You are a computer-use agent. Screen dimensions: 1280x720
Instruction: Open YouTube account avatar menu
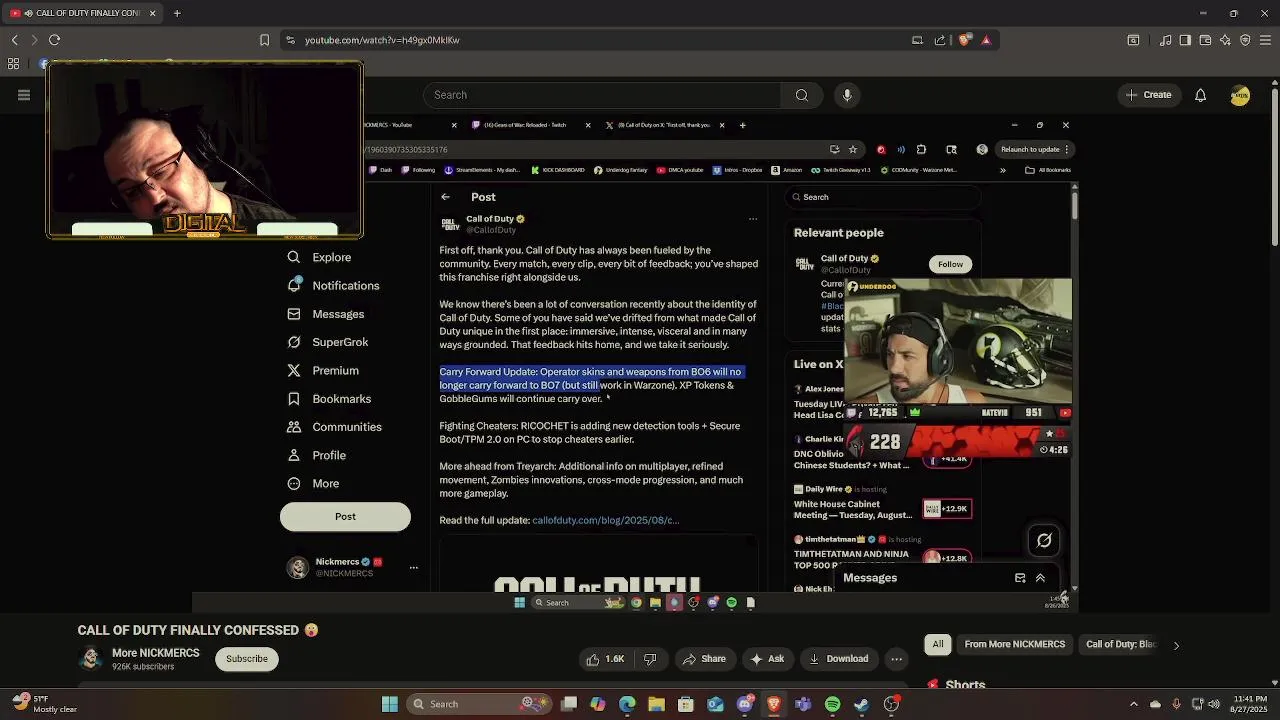point(1240,95)
